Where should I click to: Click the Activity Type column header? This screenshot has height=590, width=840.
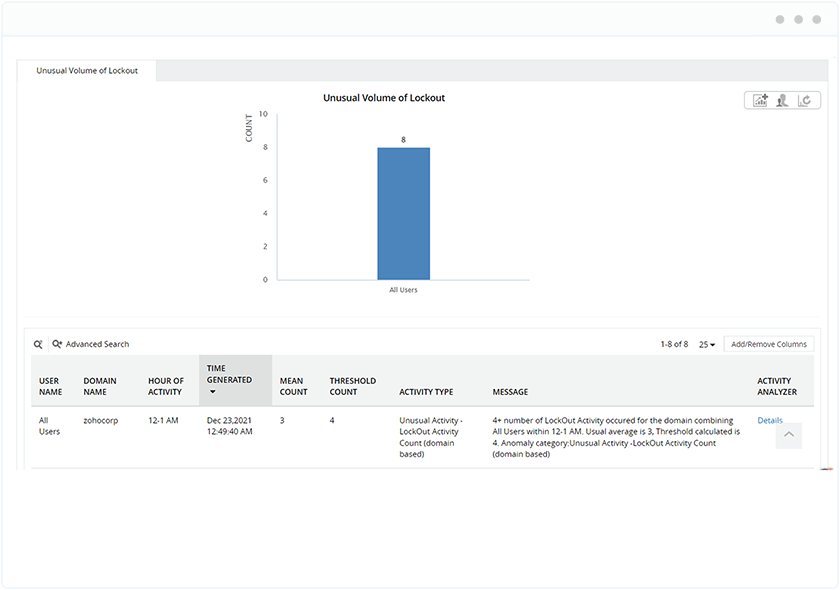(x=426, y=392)
